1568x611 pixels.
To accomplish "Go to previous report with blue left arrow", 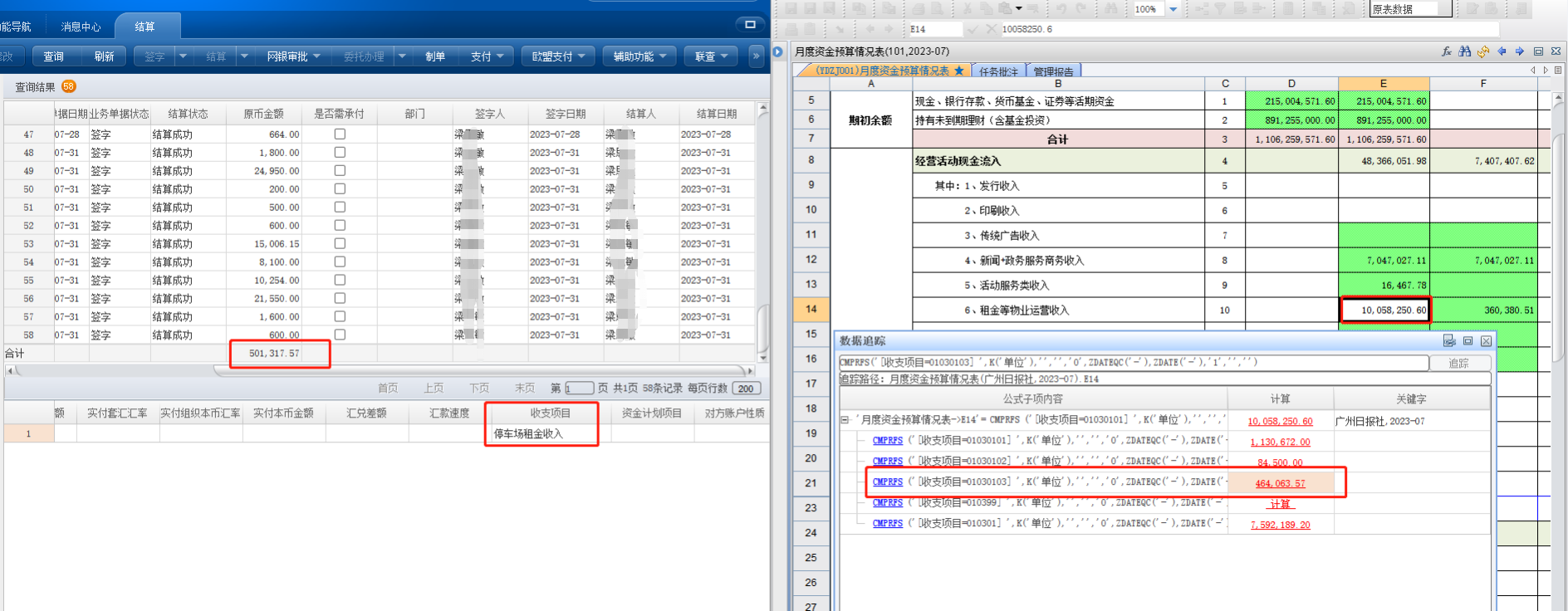I will [1502, 51].
